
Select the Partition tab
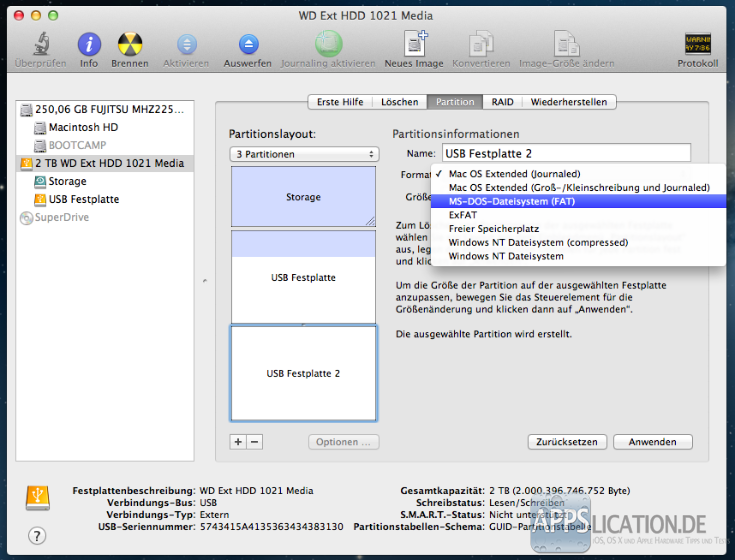click(455, 102)
